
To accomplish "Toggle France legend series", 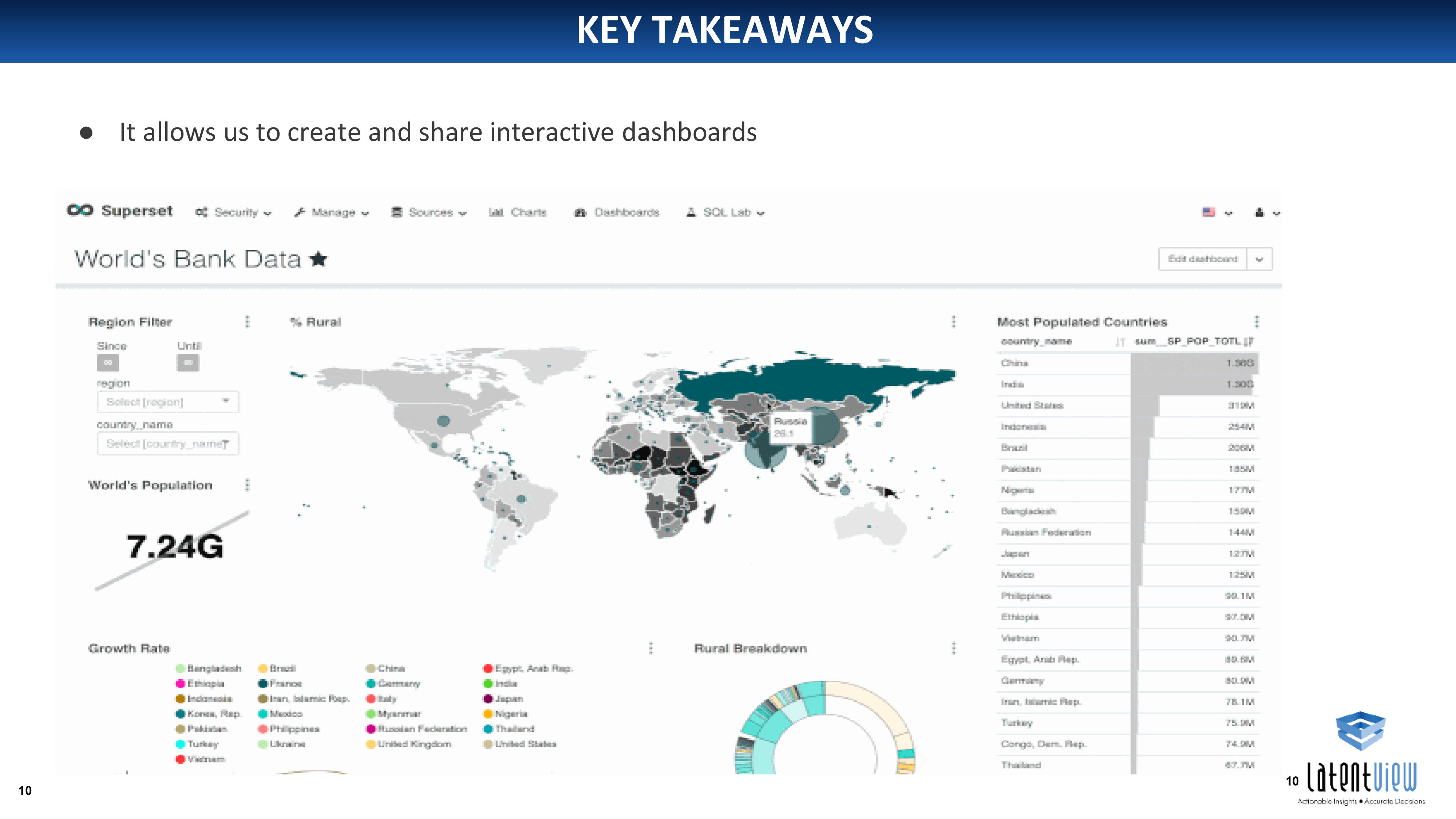I will (x=280, y=684).
